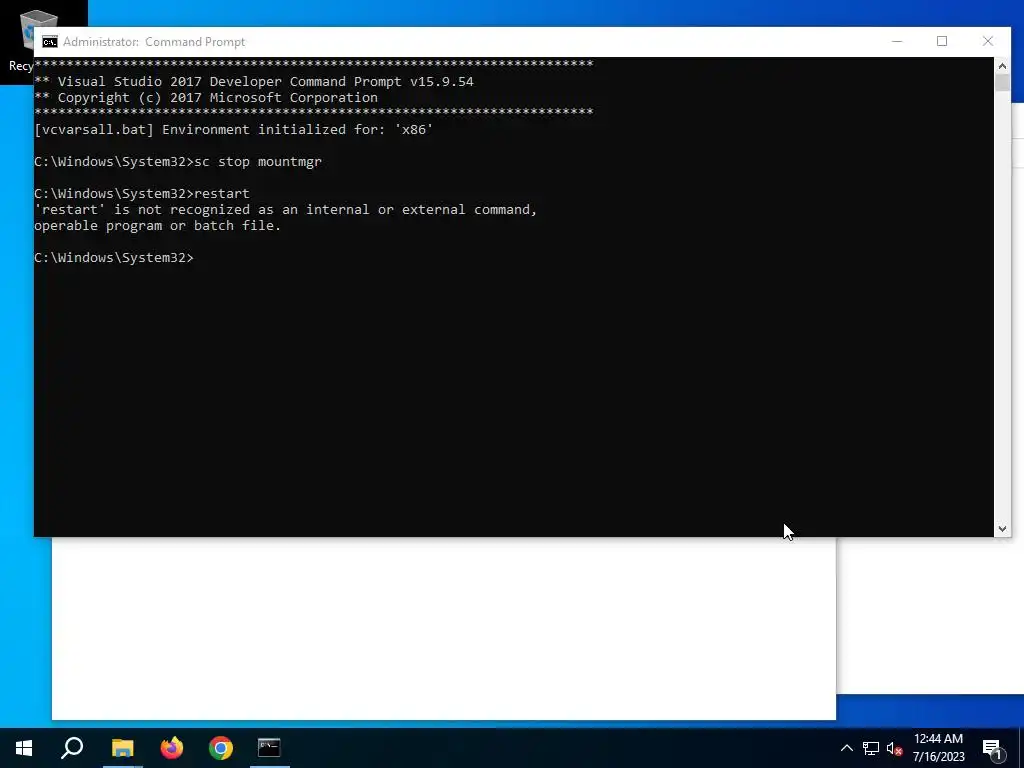Viewport: 1024px width, 768px height.
Task: Click the vcvarsall.bat environment initialized line
Action: 234,129
